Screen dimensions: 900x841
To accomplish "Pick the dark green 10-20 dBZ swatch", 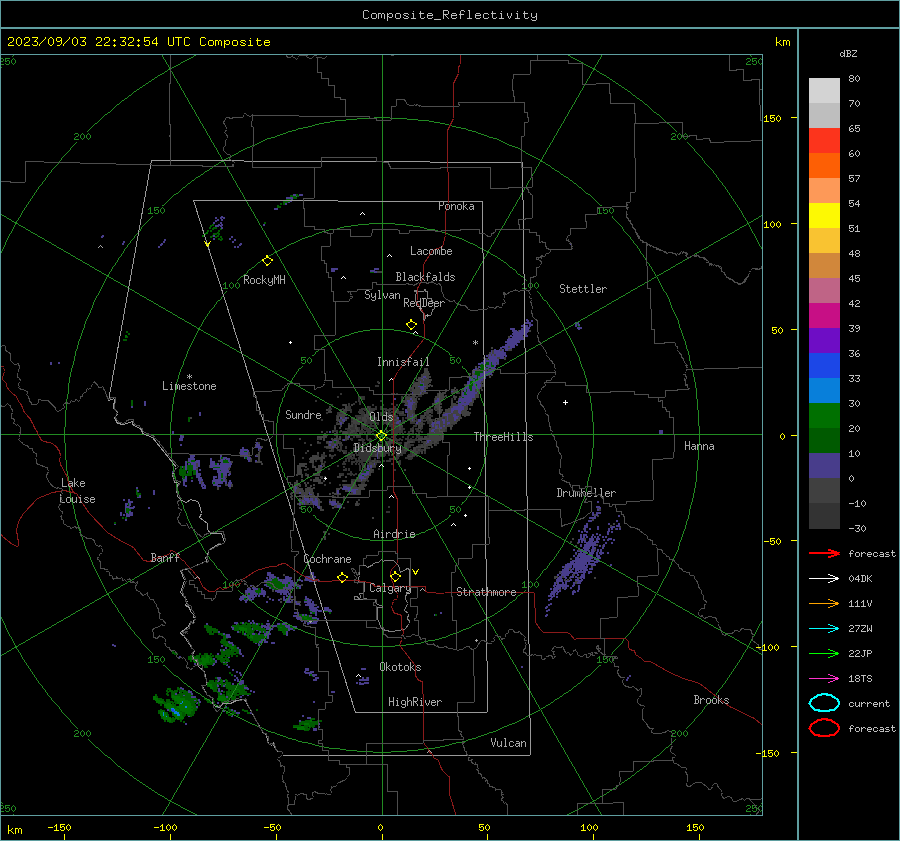I will tap(824, 440).
